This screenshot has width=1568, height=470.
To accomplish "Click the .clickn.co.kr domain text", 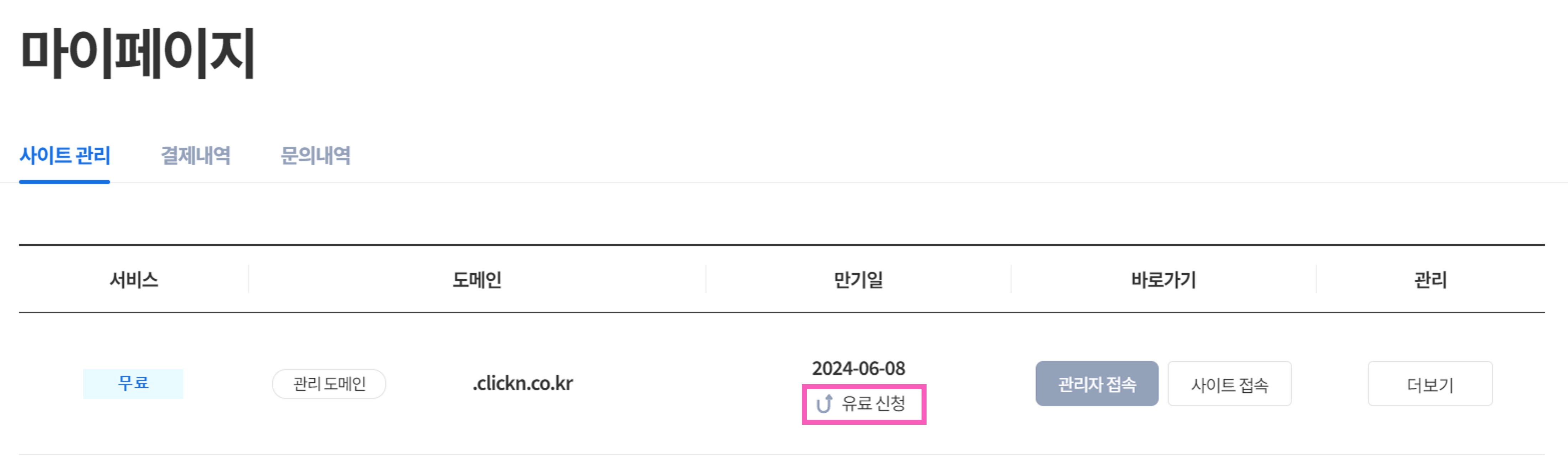I will (523, 383).
